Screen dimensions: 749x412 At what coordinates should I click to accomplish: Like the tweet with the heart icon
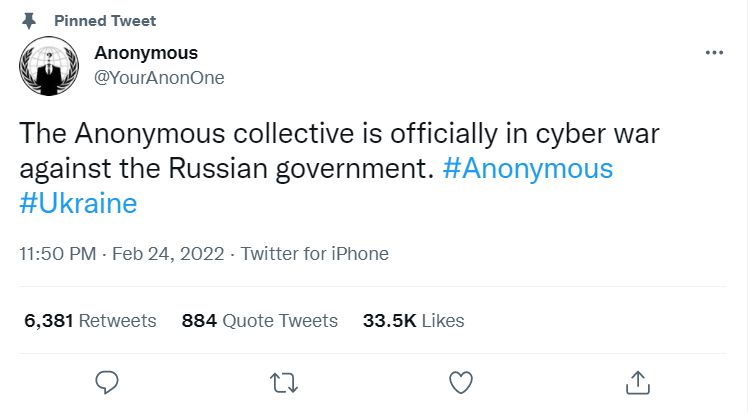461,381
